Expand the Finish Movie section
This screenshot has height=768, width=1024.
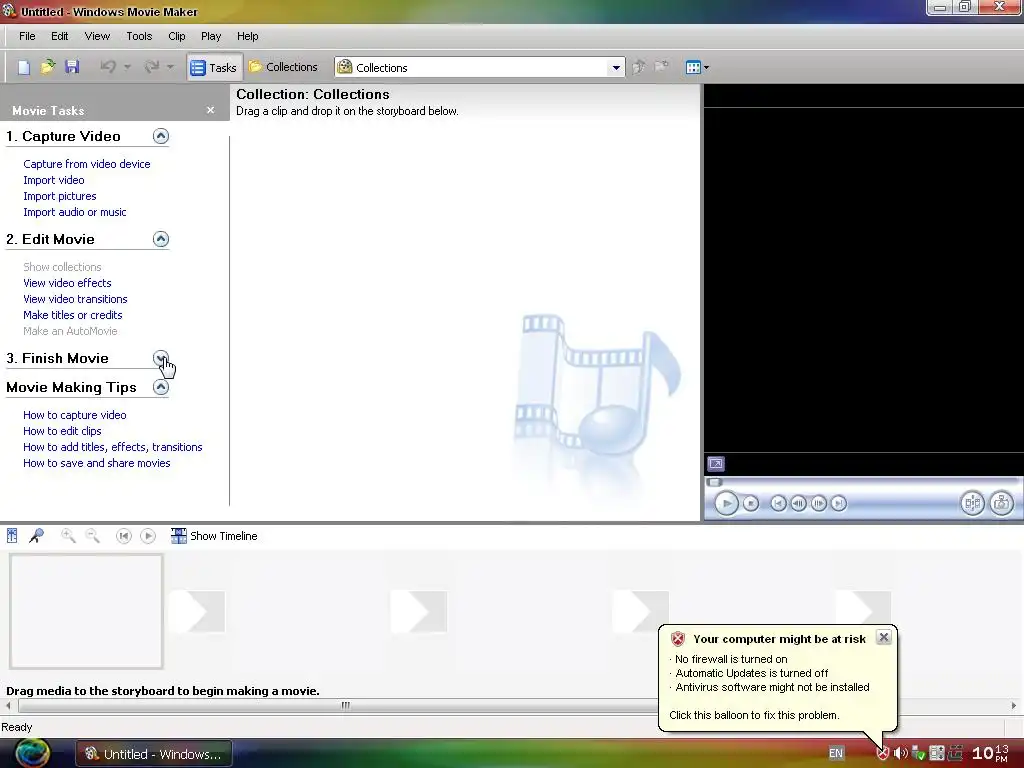tap(161, 358)
